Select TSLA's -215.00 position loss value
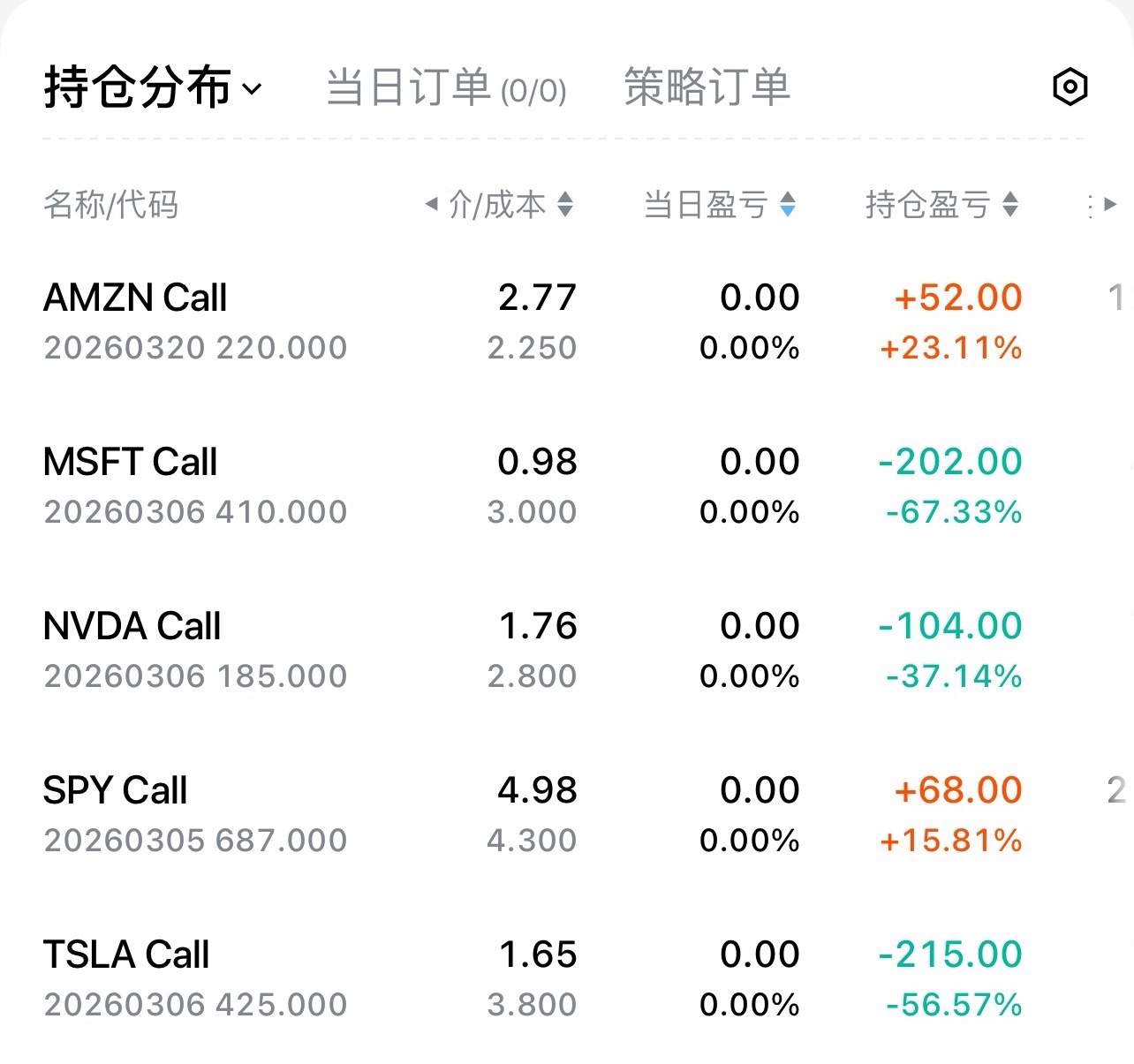The width and height of the screenshot is (1134, 1064). [950, 955]
